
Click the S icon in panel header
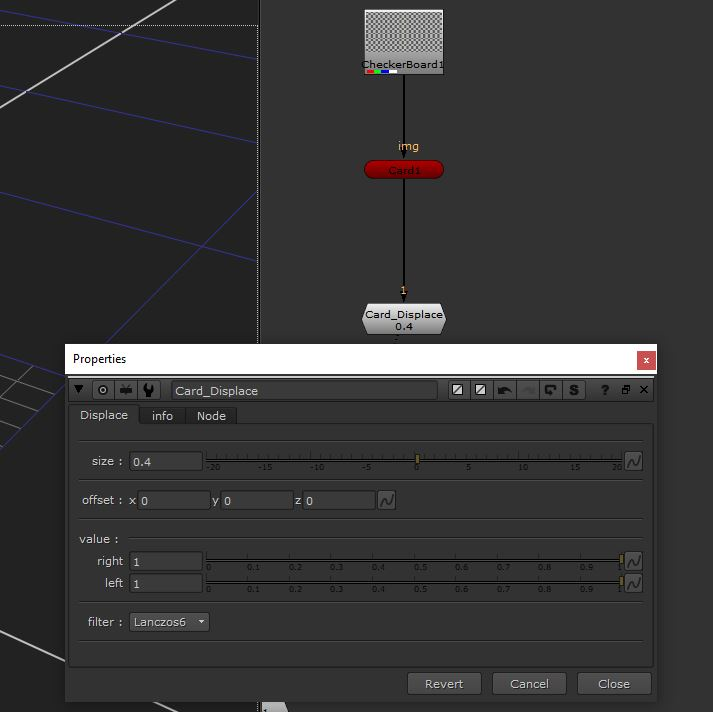pos(574,390)
